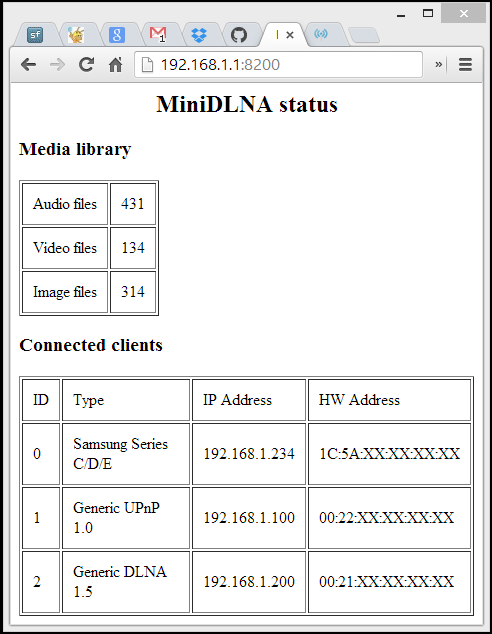The image size is (492, 634).
Task: Open the browser home page
Action: [116, 64]
